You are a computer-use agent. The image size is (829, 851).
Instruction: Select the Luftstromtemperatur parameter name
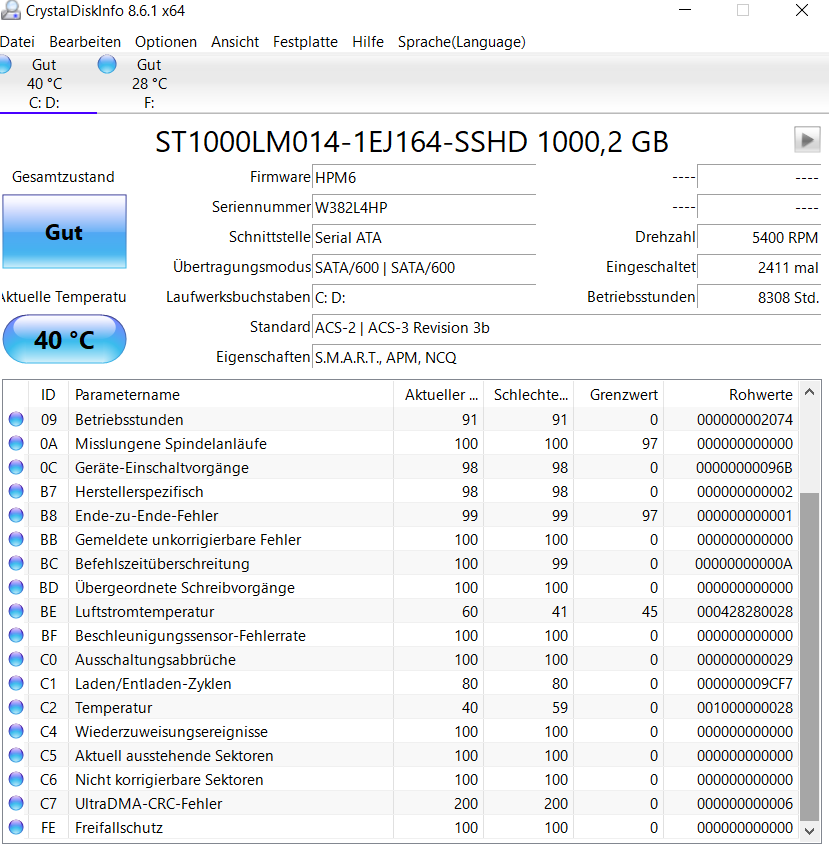point(144,612)
